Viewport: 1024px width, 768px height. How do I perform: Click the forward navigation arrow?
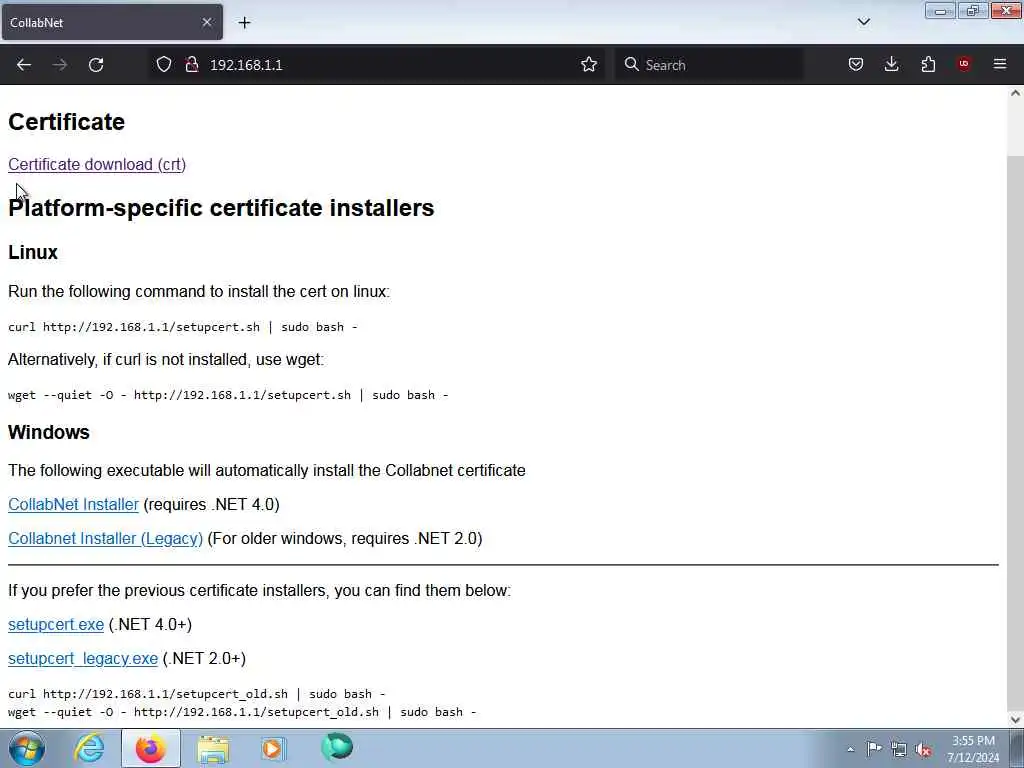(59, 65)
